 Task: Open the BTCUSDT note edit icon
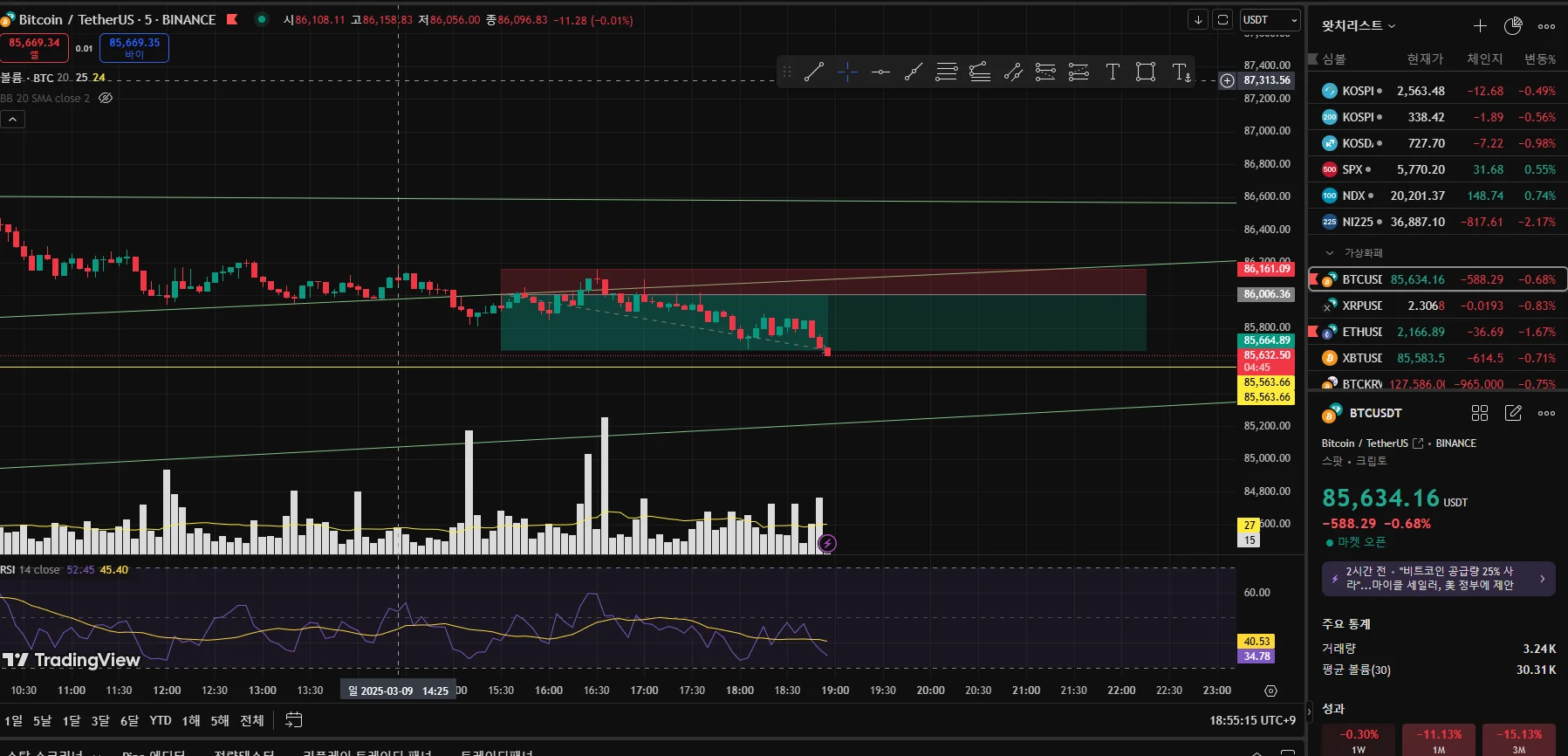click(x=1513, y=413)
